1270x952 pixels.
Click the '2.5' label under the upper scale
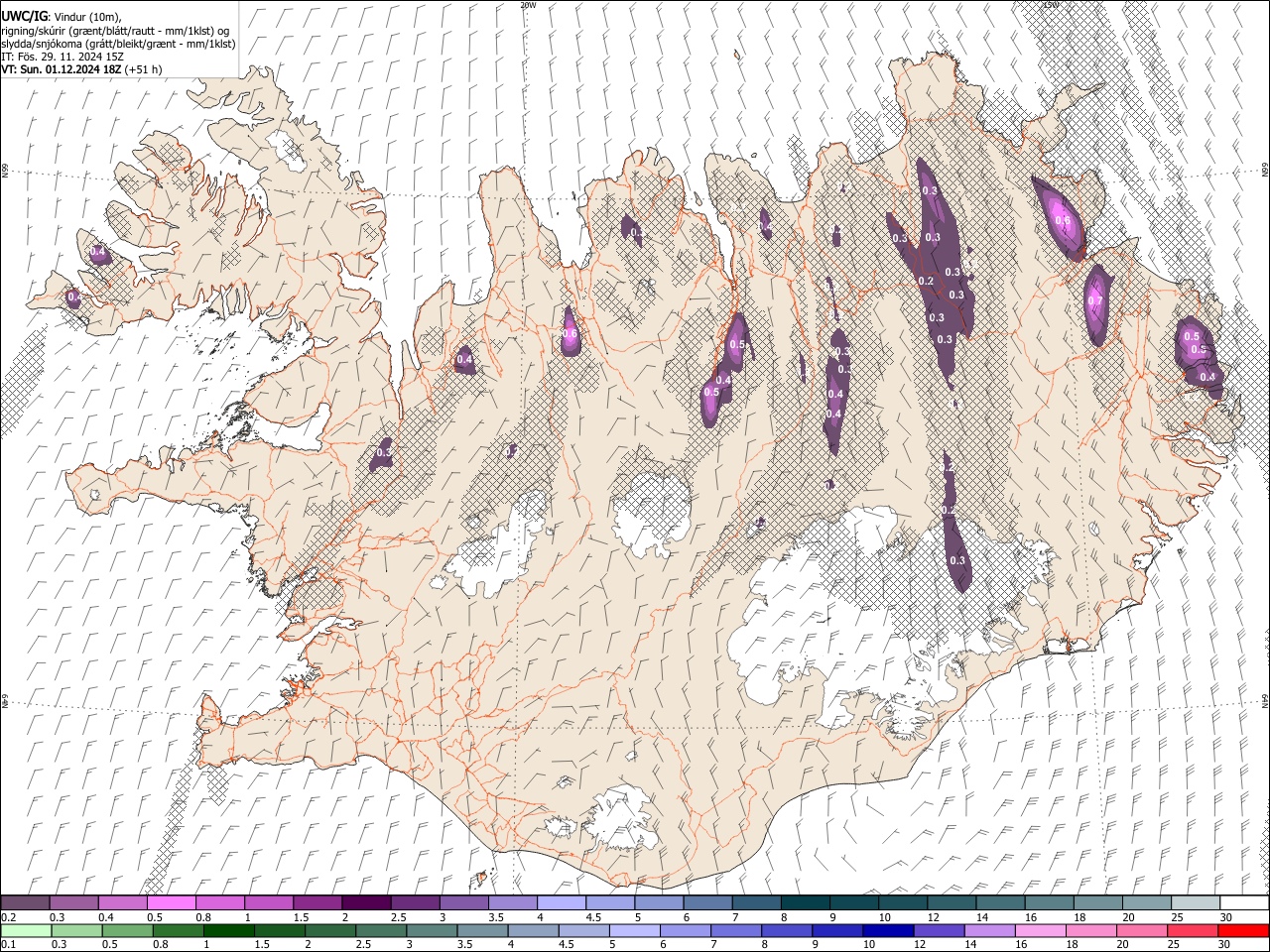click(398, 917)
